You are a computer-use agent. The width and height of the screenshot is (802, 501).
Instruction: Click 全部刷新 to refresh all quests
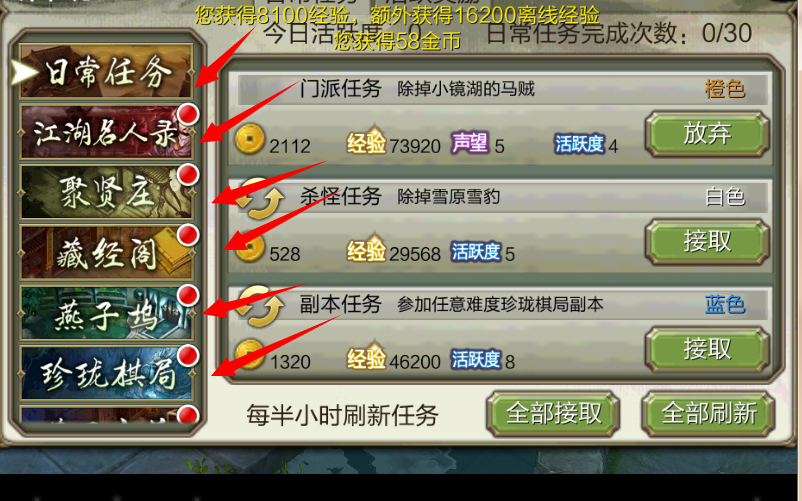point(708,413)
